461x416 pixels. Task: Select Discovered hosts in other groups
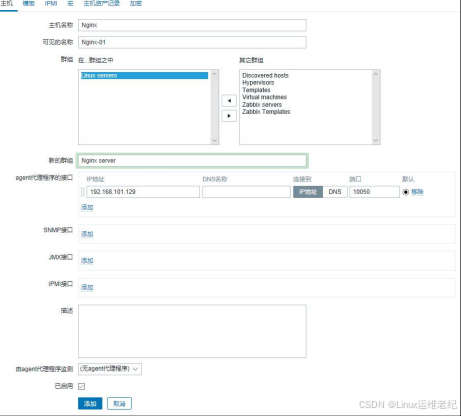coord(265,76)
